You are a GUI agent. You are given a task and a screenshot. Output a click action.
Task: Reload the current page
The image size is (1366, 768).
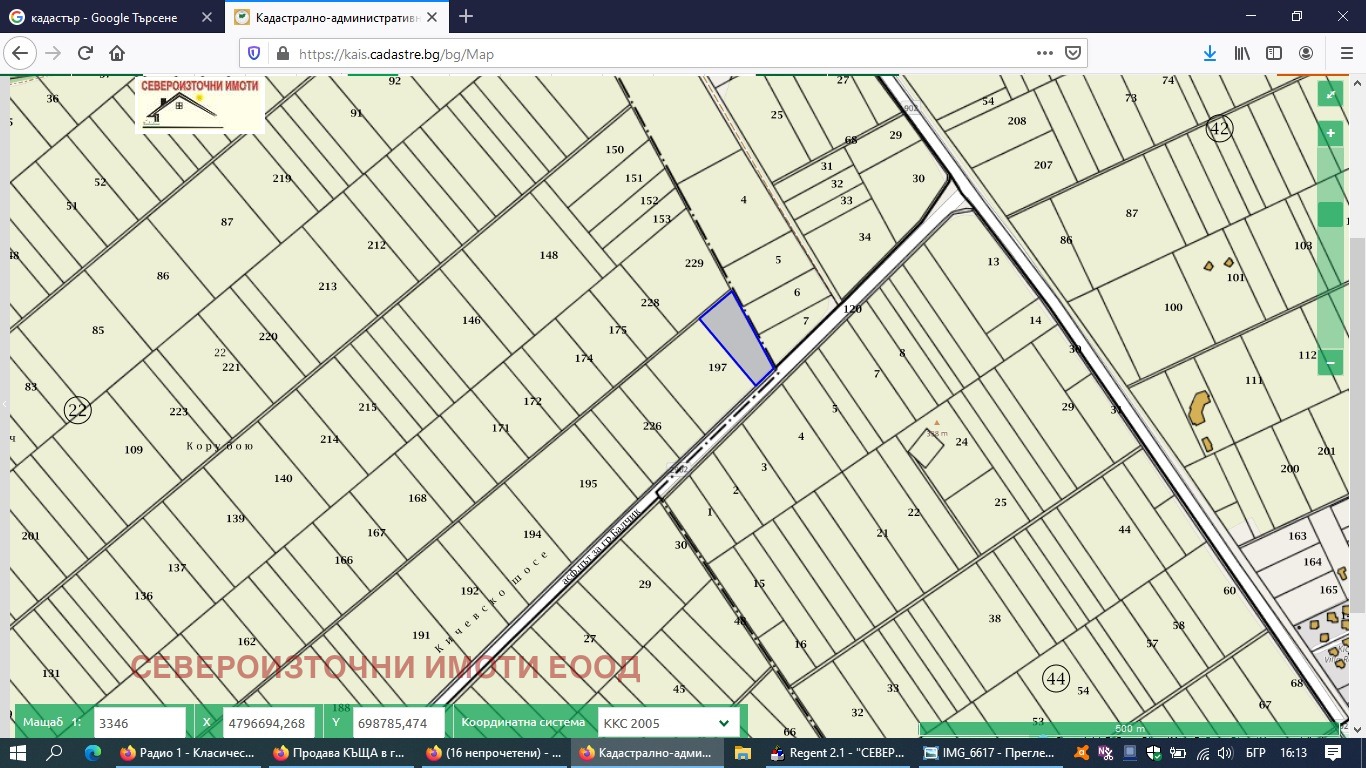pyautogui.click(x=85, y=54)
